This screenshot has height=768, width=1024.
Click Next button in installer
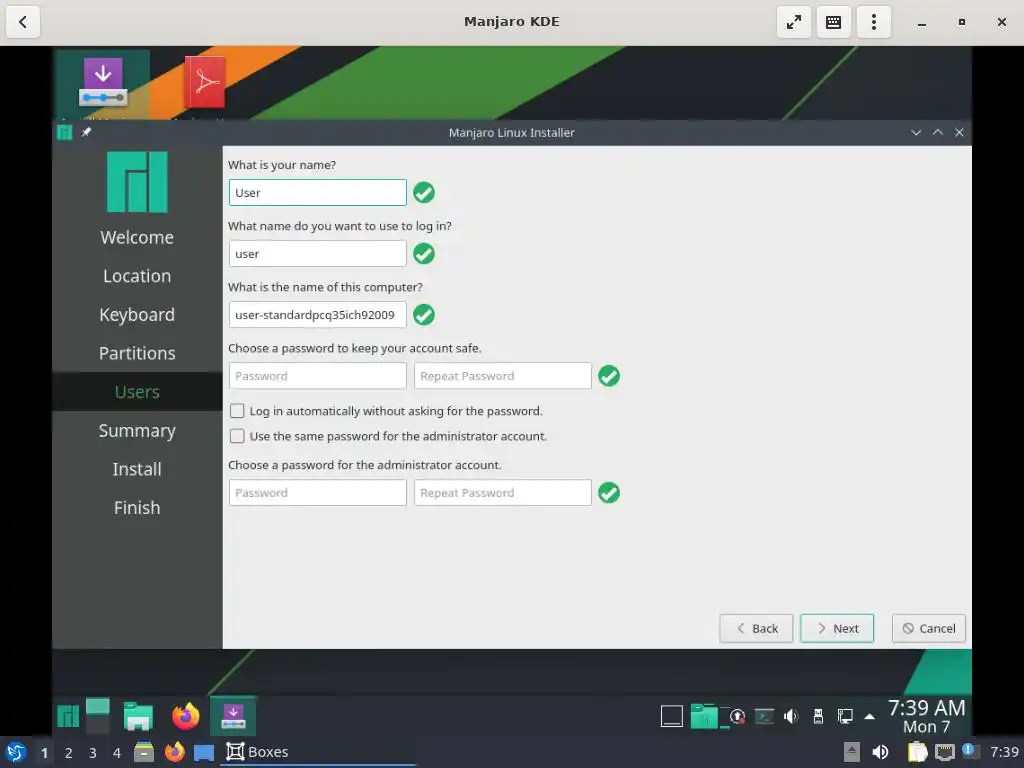[837, 628]
